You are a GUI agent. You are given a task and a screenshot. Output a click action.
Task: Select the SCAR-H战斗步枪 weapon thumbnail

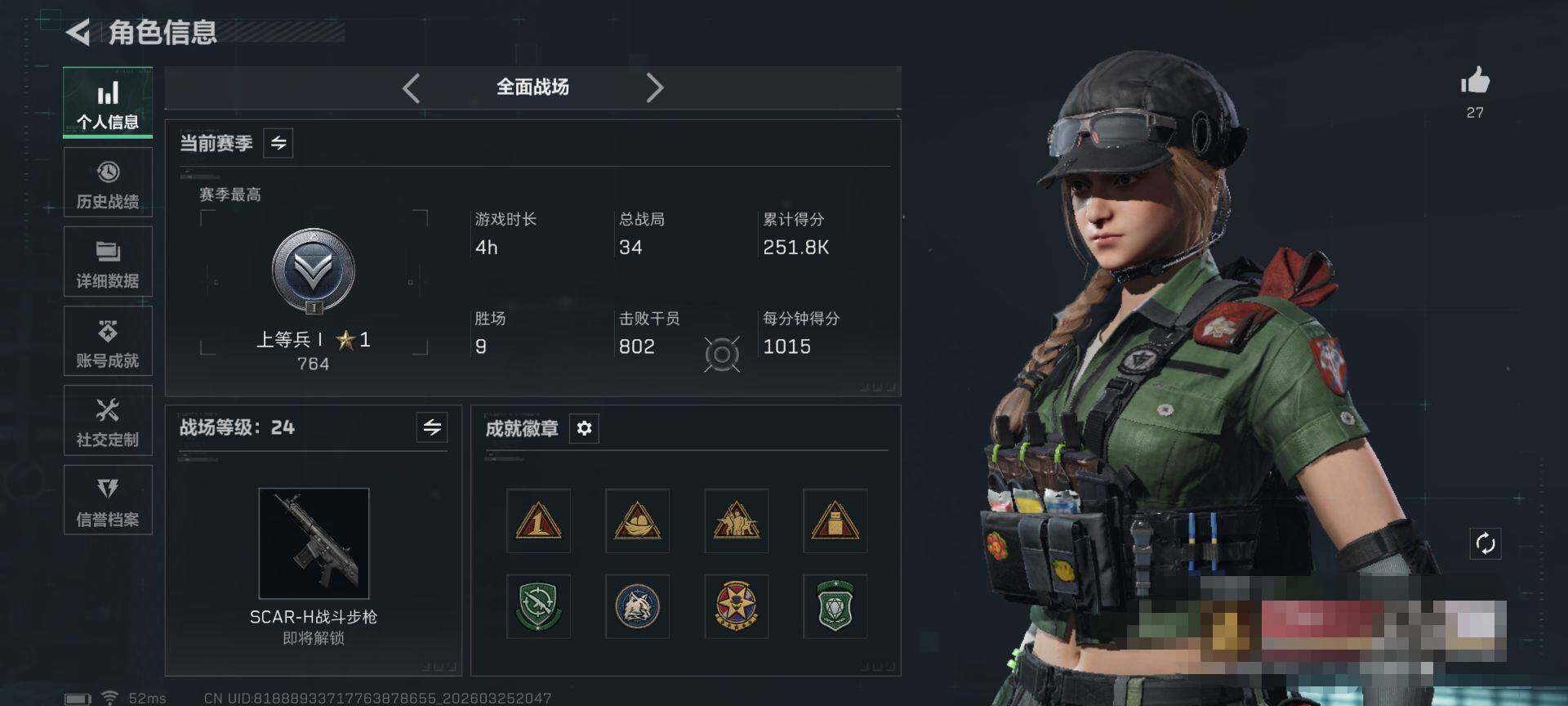[x=314, y=543]
